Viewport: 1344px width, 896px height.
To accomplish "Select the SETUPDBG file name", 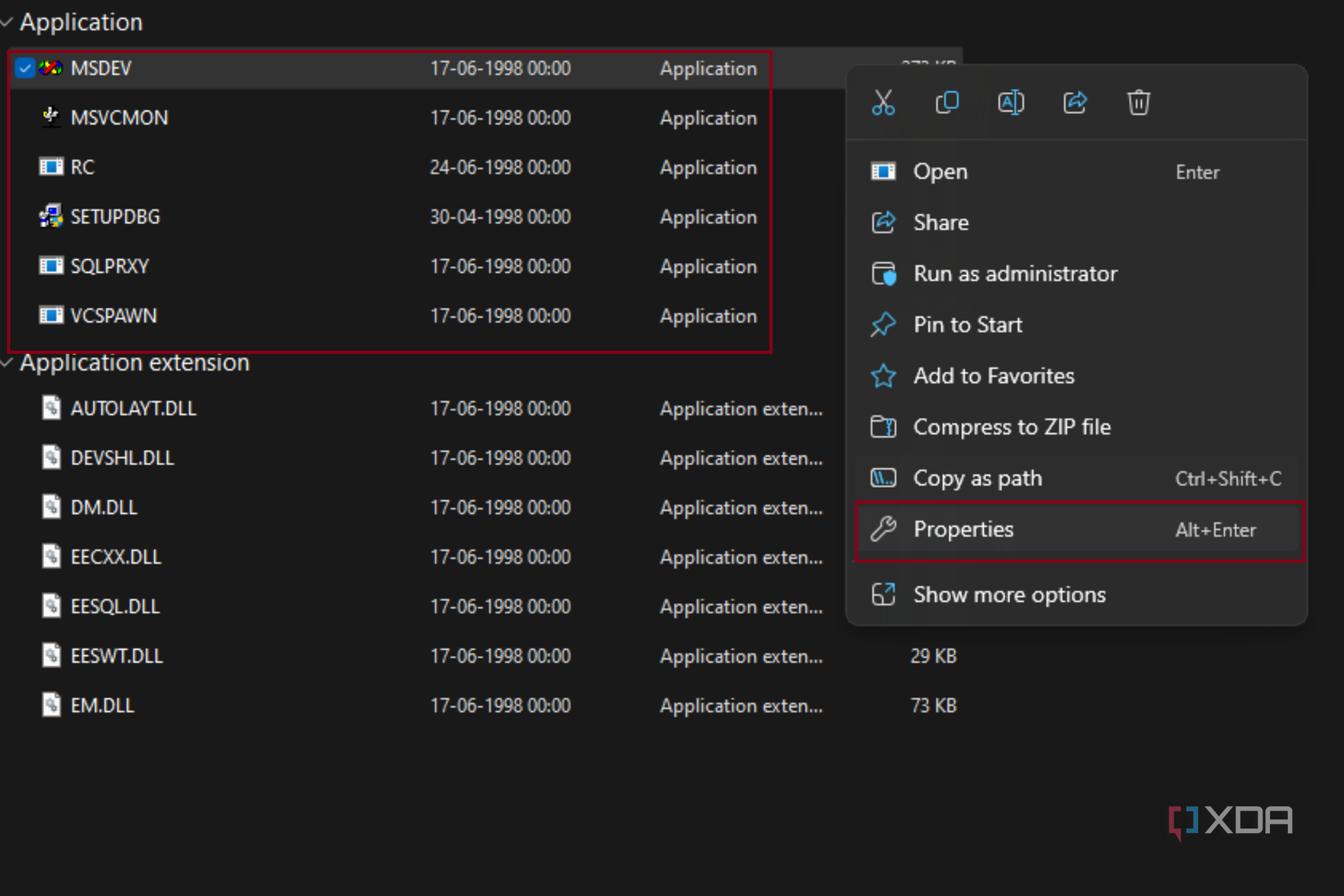I will pos(115,217).
